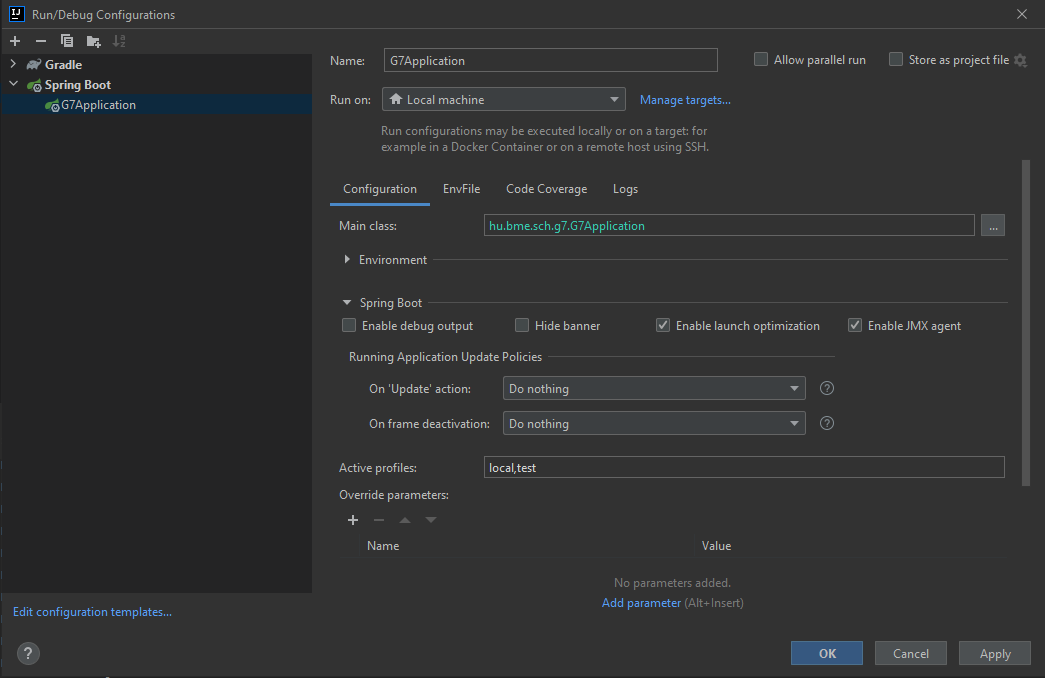This screenshot has height=678, width=1045.
Task: Expand the Gradle tree node
Action: (13, 64)
